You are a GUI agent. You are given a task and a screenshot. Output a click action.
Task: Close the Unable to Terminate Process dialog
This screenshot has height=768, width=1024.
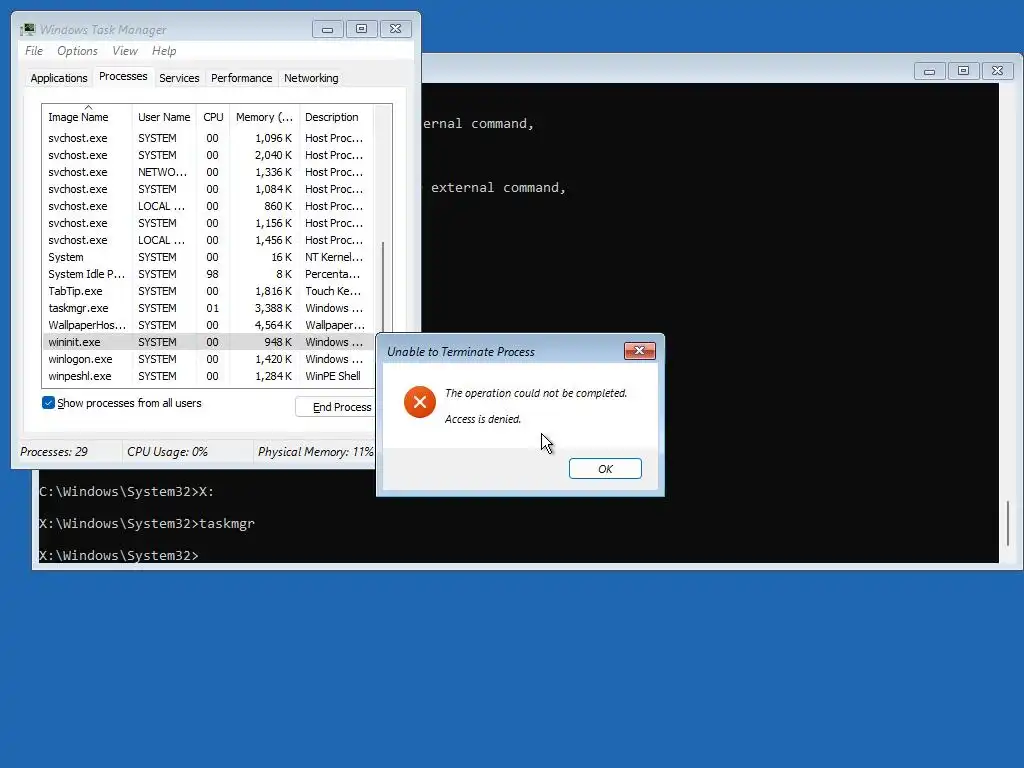639,351
